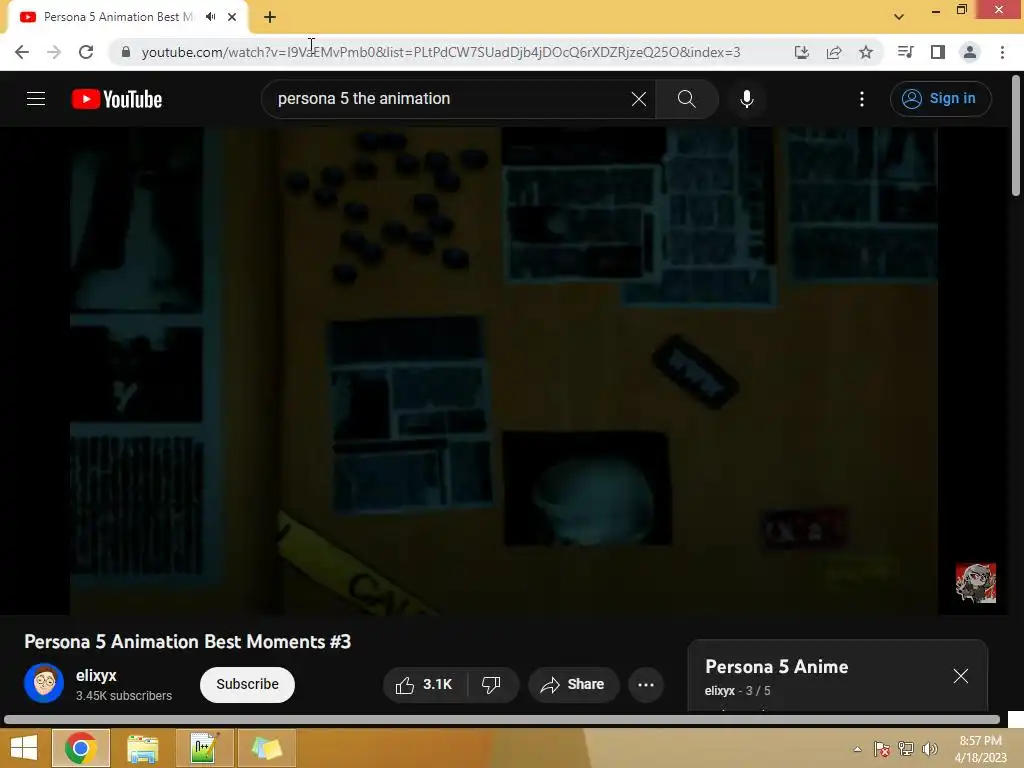Go back to previous page in Chrome
This screenshot has width=1024, height=768.
(22, 52)
